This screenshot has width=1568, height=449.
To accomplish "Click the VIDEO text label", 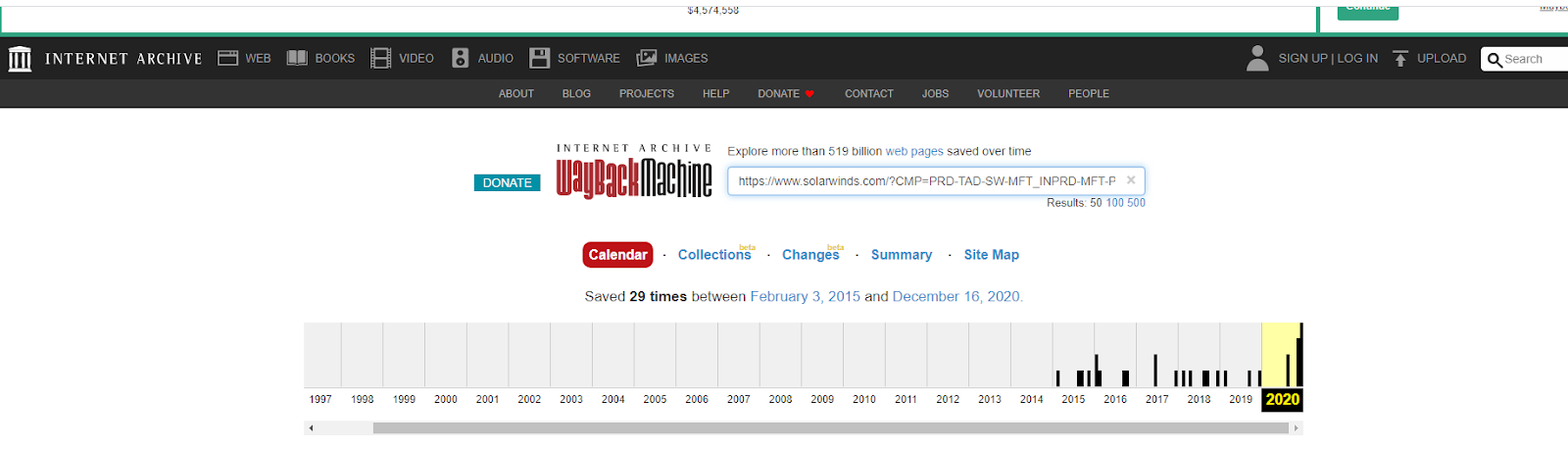I will click(x=416, y=59).
